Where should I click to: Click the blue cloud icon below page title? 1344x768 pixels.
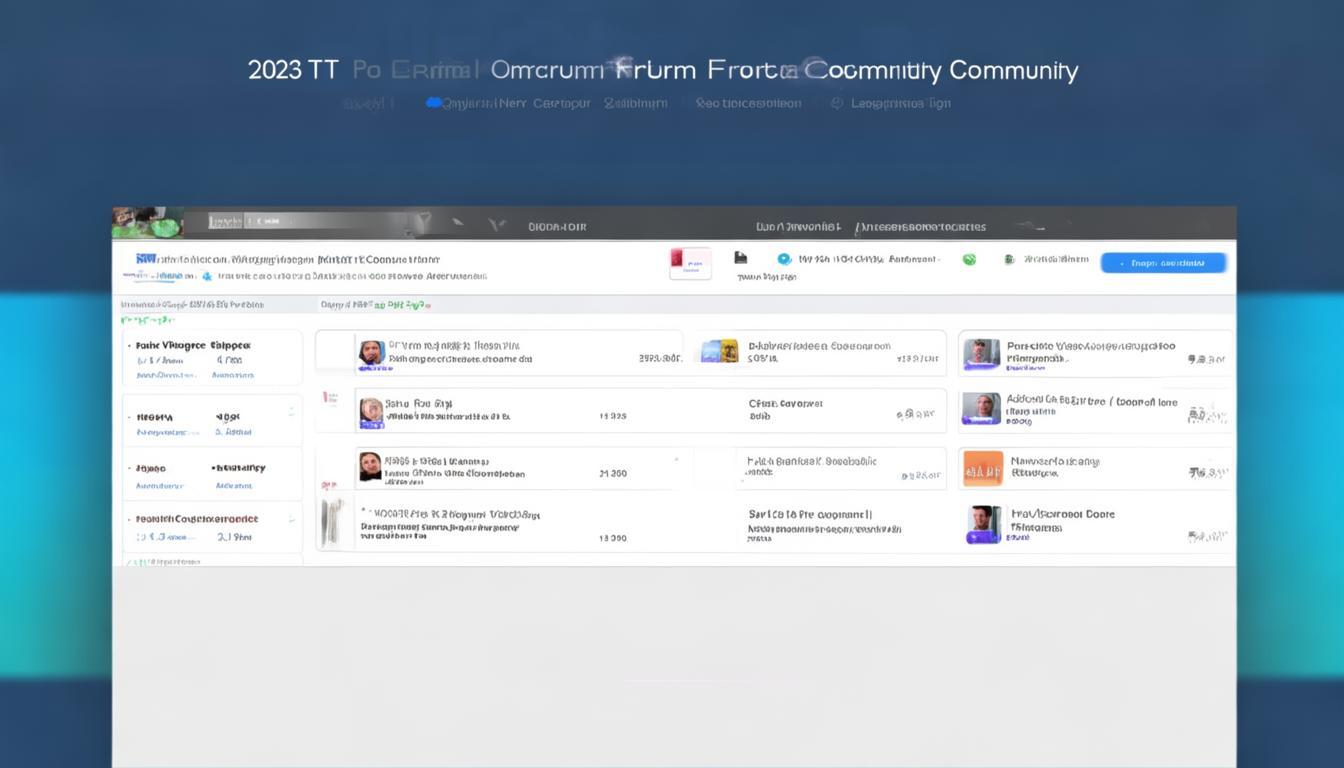pos(433,103)
